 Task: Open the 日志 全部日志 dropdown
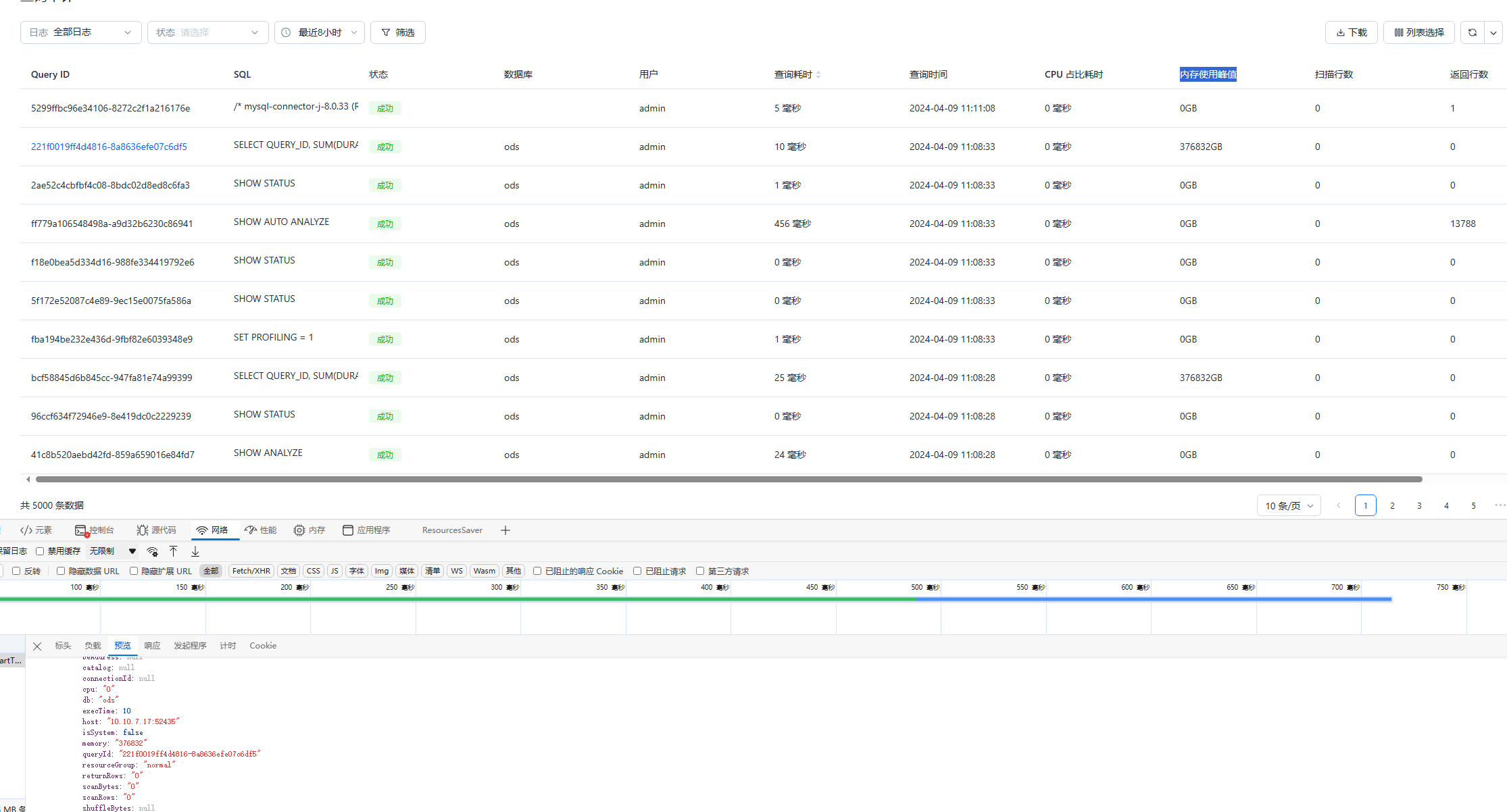81,32
